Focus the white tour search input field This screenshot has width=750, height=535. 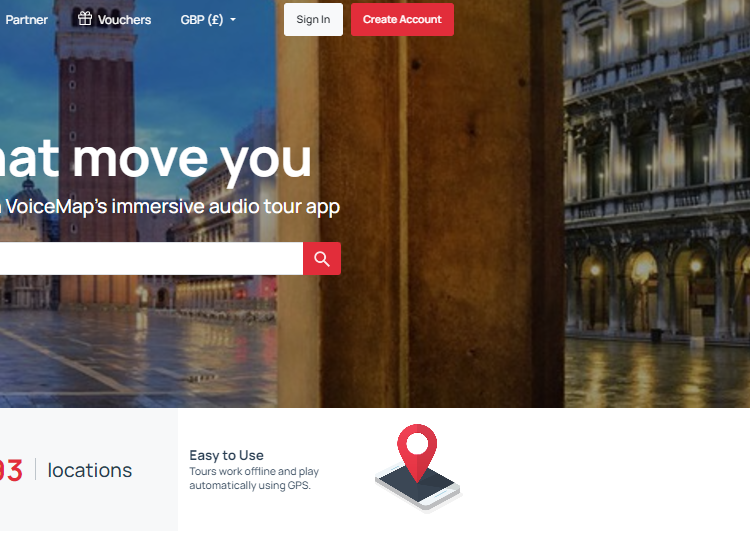151,259
